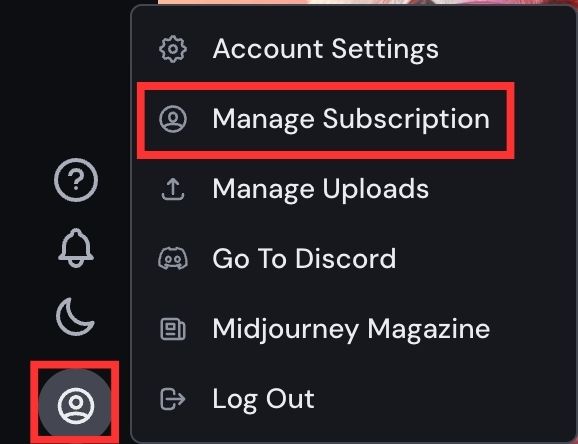Click the gear icon beside Account Settings
578x444 pixels.
(173, 49)
